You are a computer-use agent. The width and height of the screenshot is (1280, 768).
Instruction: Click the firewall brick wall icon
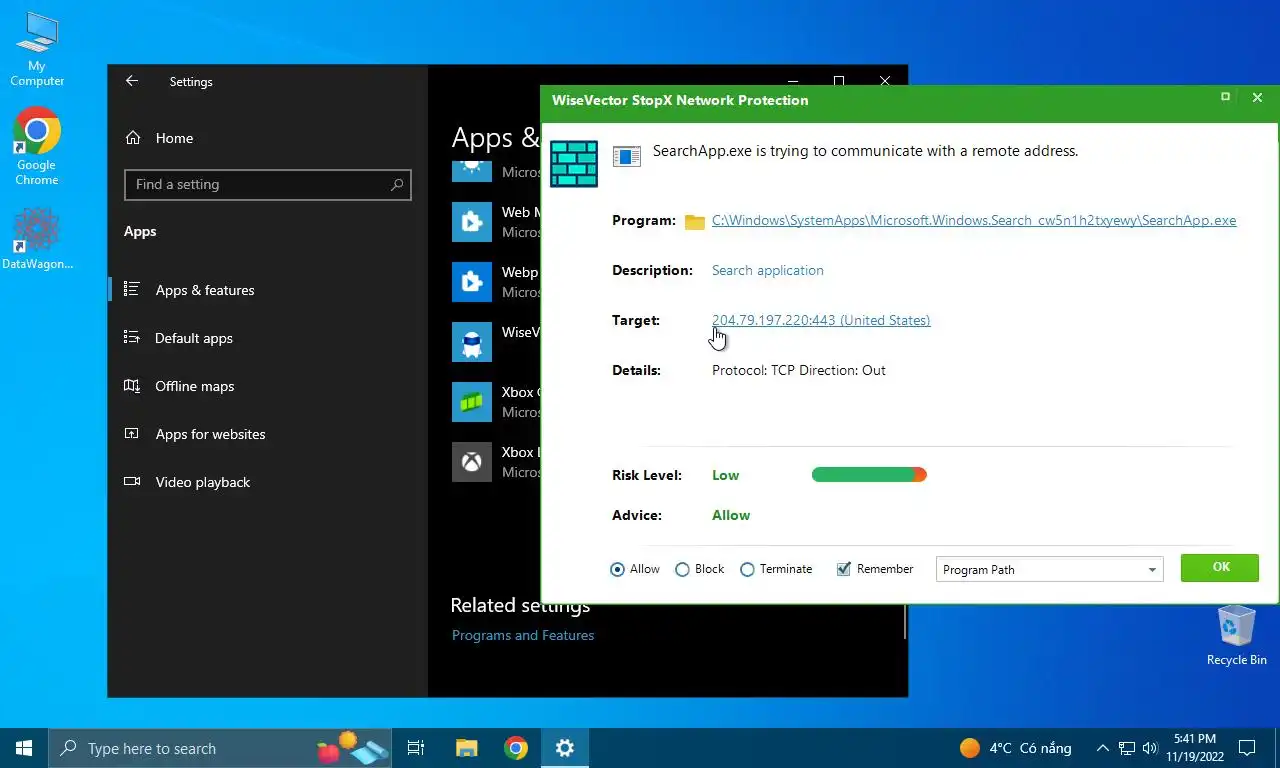click(574, 164)
